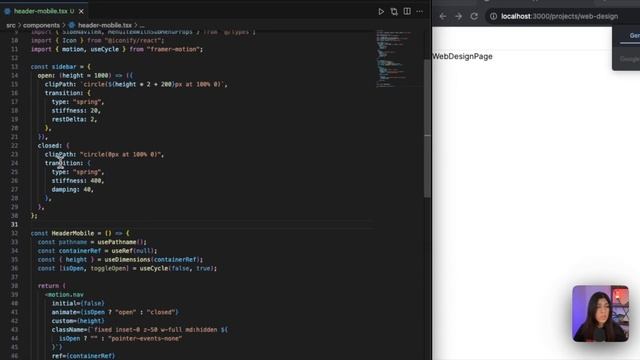This screenshot has height=360, width=640.
Task: Click line number 31 in the gutter
Action: [x=14, y=224]
